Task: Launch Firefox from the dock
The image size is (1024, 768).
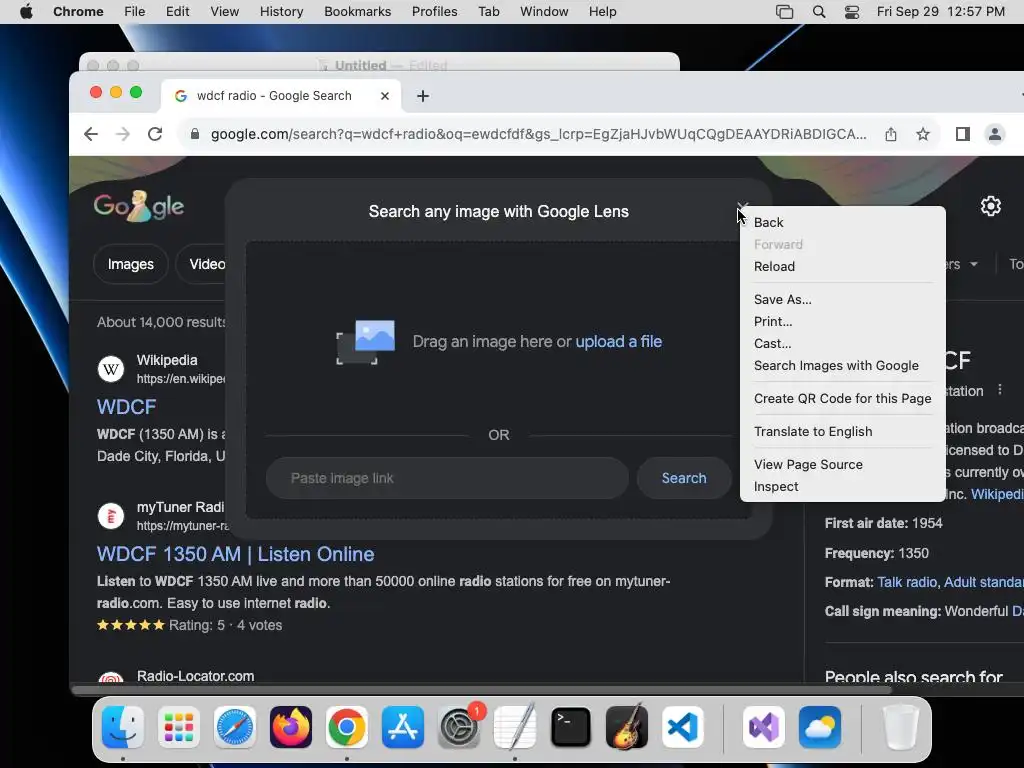Action: coord(291,727)
